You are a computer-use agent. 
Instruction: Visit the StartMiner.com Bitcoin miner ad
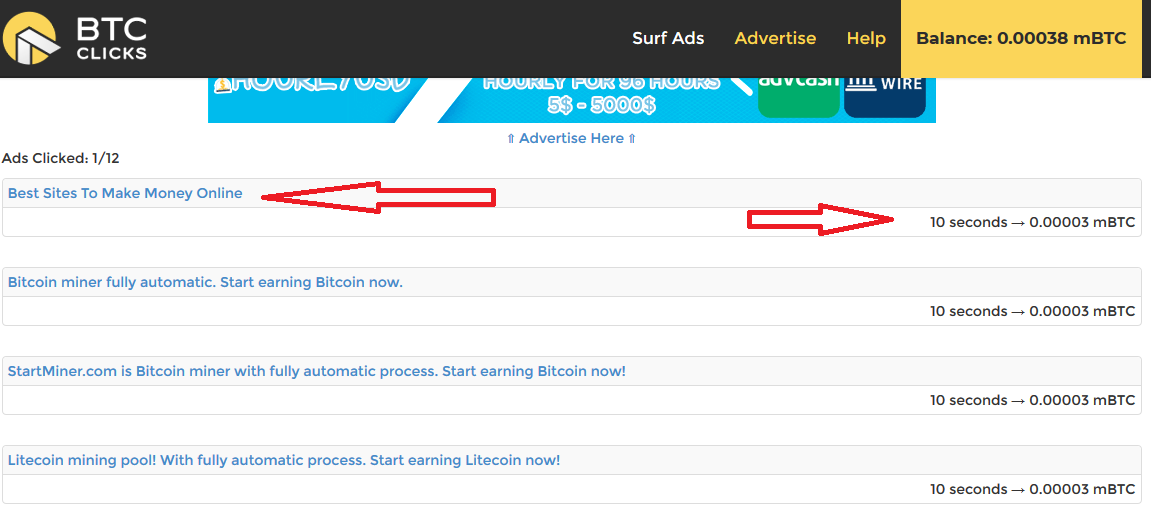[x=316, y=371]
